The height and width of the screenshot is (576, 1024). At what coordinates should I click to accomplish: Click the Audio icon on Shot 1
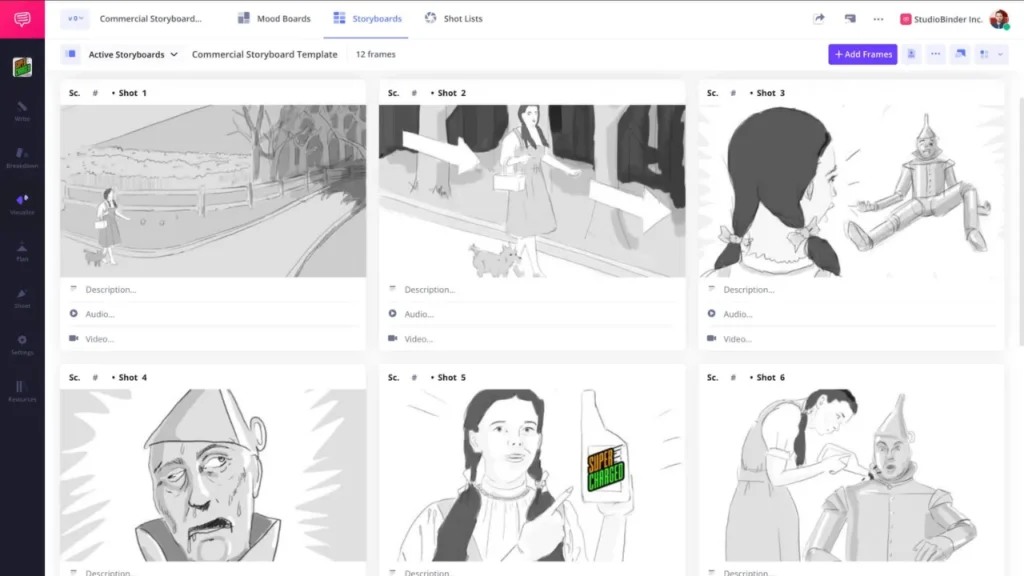[x=74, y=314]
